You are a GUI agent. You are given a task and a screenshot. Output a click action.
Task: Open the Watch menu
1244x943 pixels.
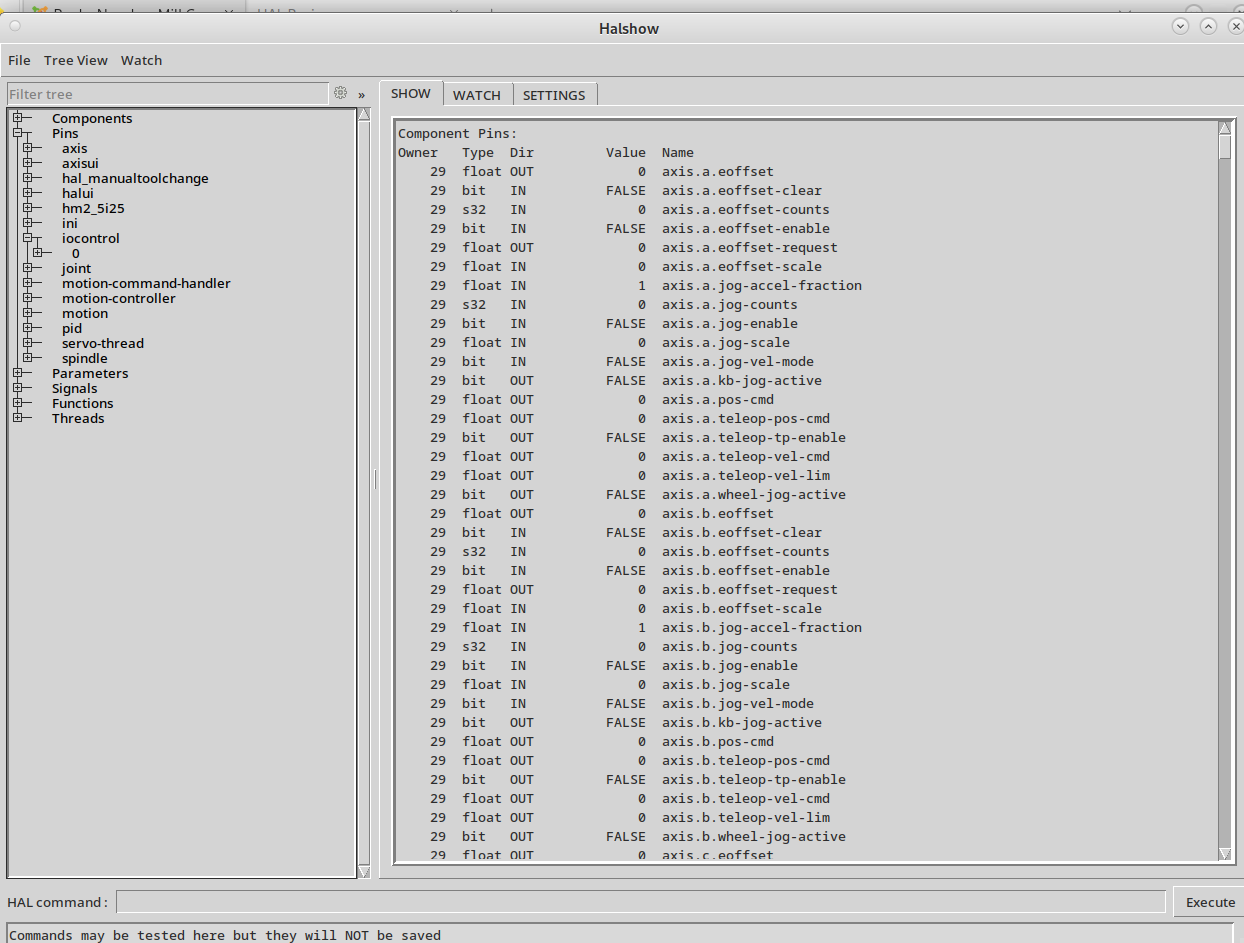[141, 60]
